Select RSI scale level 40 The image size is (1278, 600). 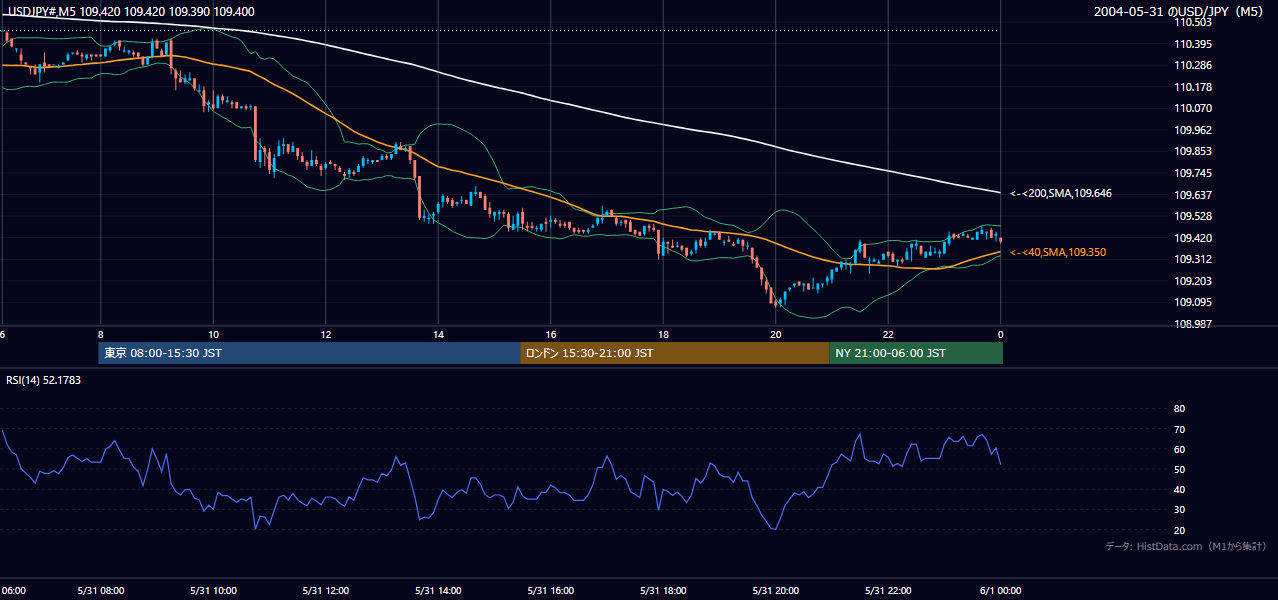1179,489
